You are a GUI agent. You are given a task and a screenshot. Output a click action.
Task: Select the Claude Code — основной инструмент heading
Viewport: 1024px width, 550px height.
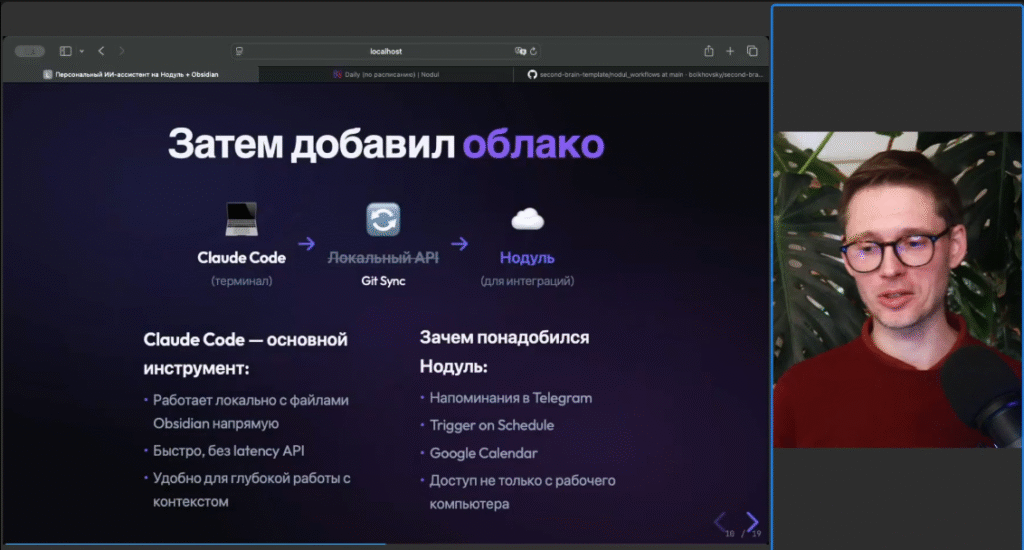pyautogui.click(x=246, y=353)
